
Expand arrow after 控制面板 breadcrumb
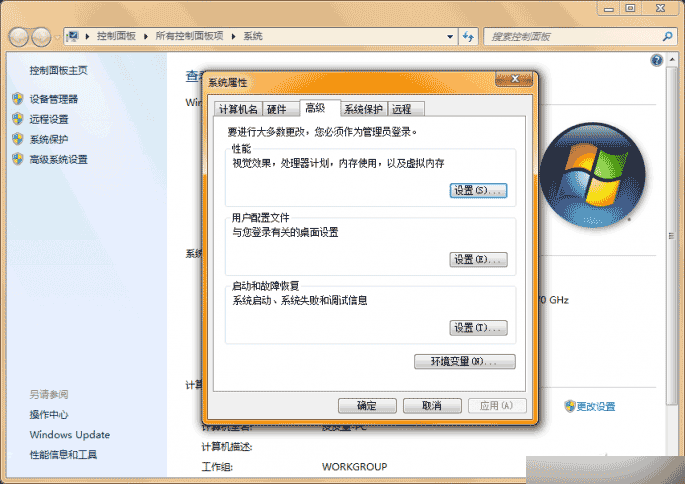point(146,36)
